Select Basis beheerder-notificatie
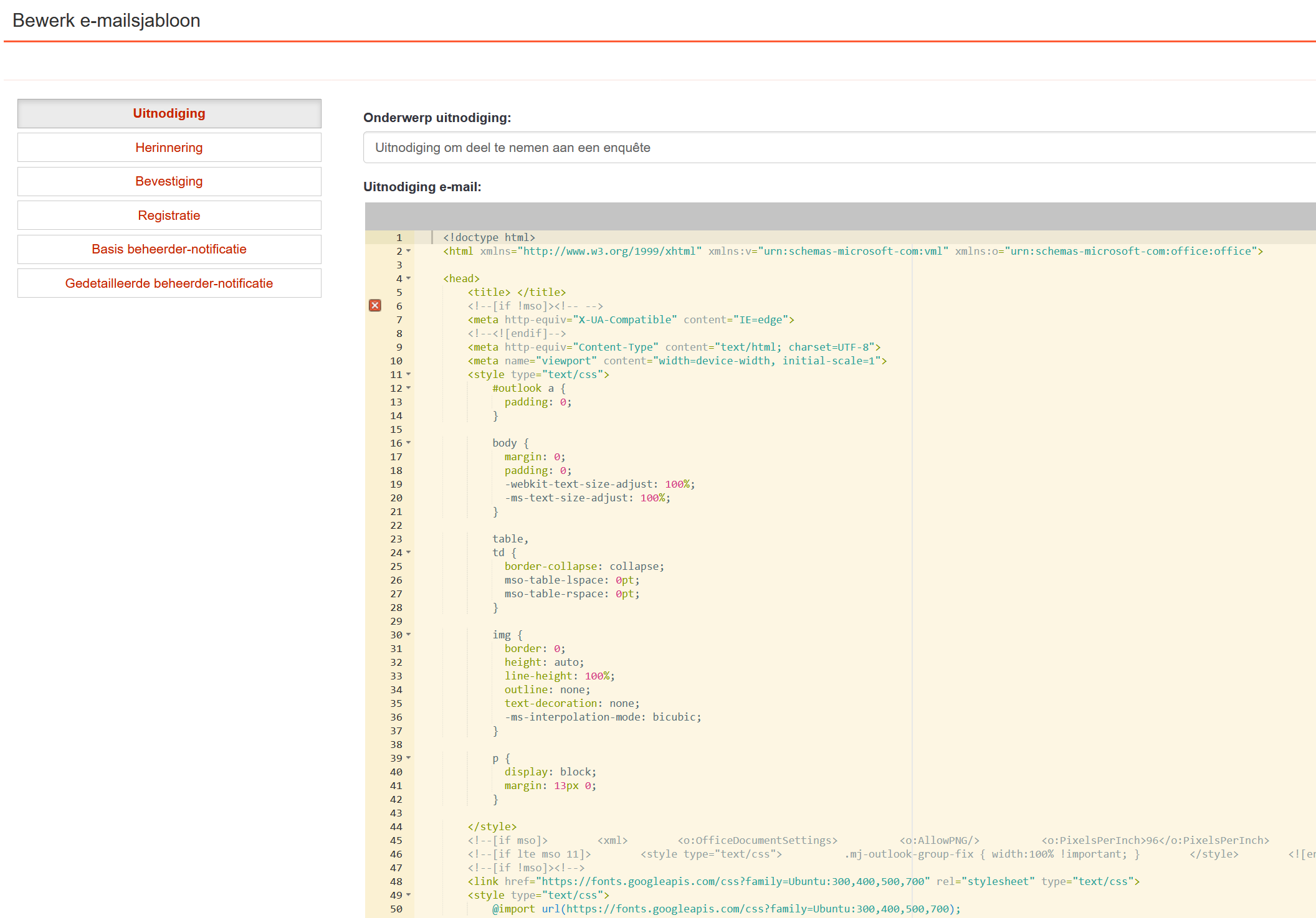 (x=169, y=249)
